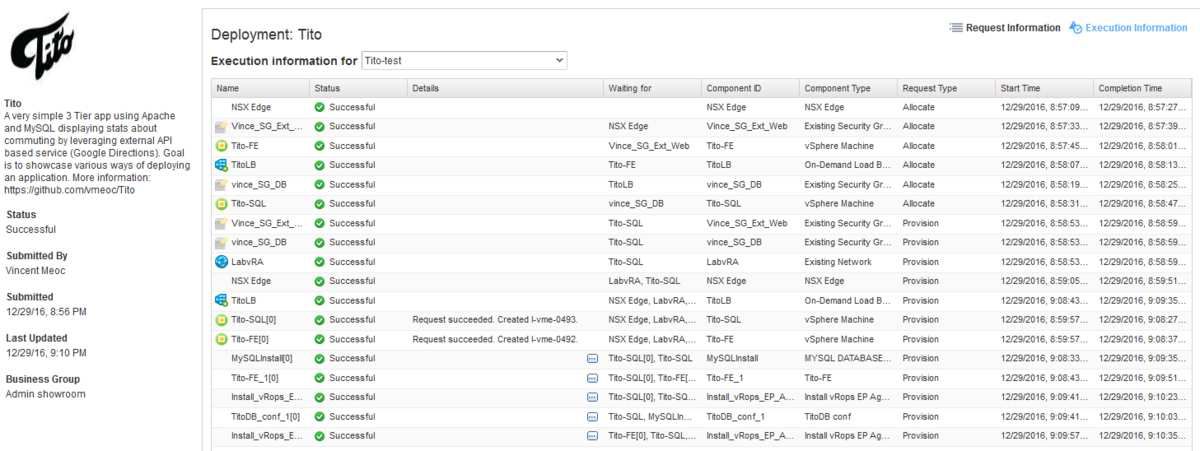Click the network globe icon for LabvRA

[221, 262]
